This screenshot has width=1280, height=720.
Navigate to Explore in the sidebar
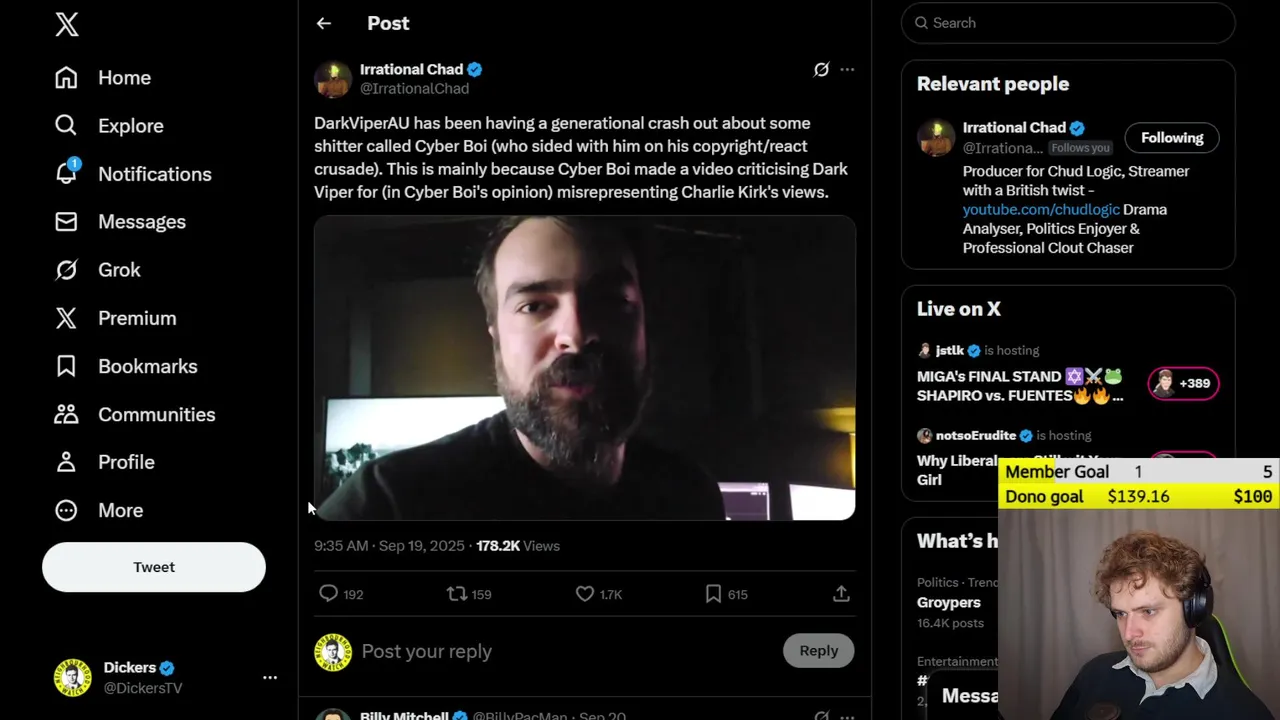click(x=66, y=126)
